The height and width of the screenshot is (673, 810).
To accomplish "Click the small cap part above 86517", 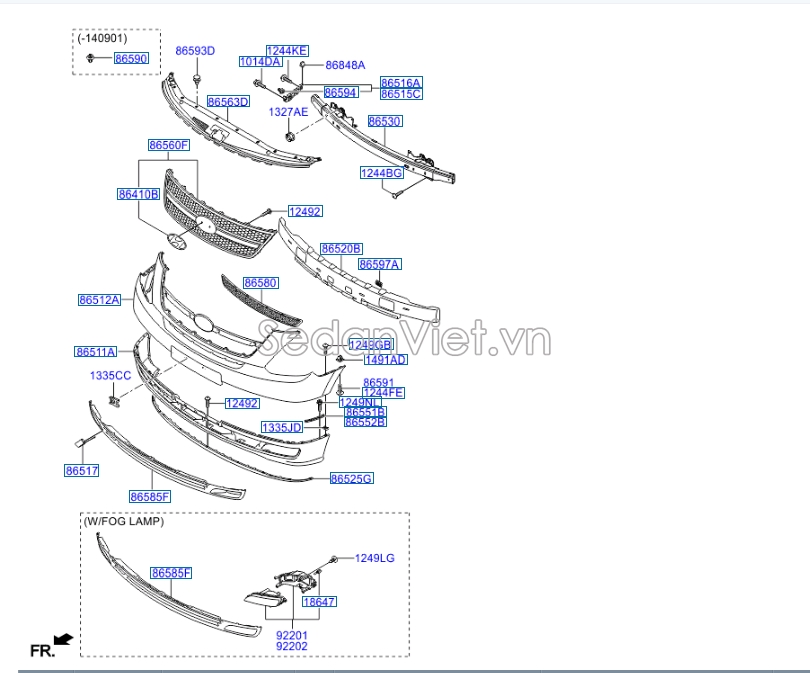I will click(x=77, y=441).
